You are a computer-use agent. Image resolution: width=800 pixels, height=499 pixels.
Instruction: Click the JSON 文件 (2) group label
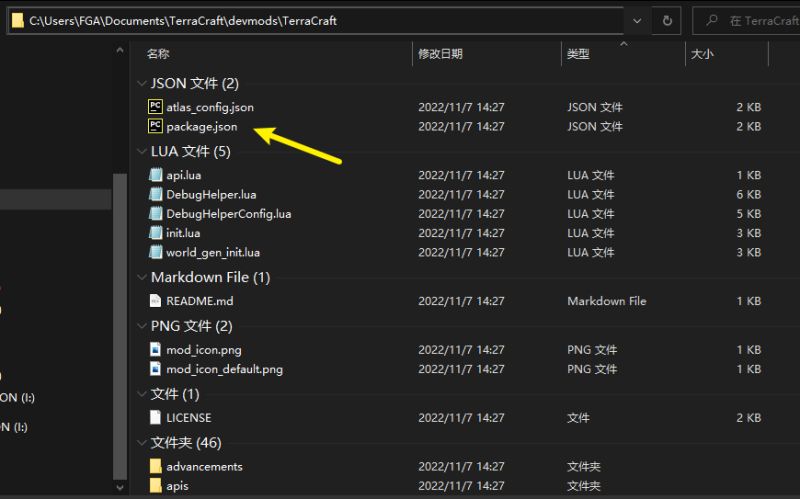coord(195,83)
